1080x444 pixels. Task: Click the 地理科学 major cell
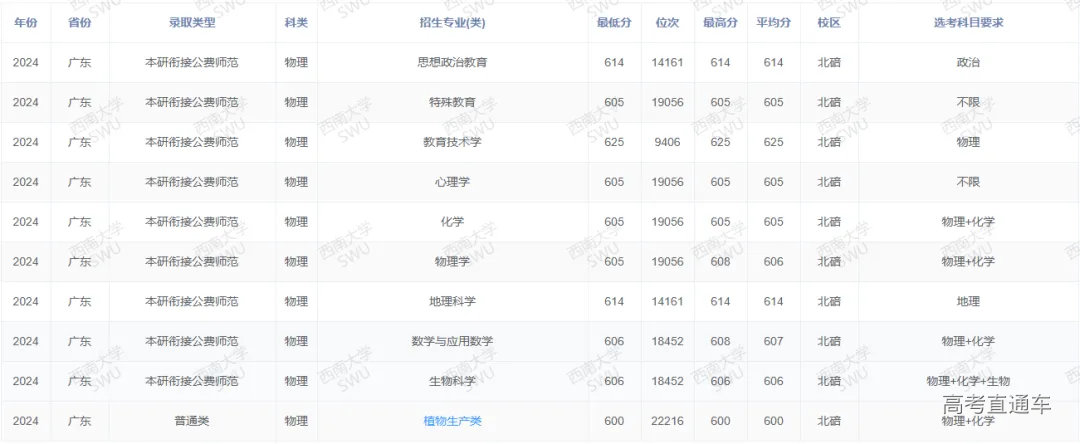tap(452, 301)
